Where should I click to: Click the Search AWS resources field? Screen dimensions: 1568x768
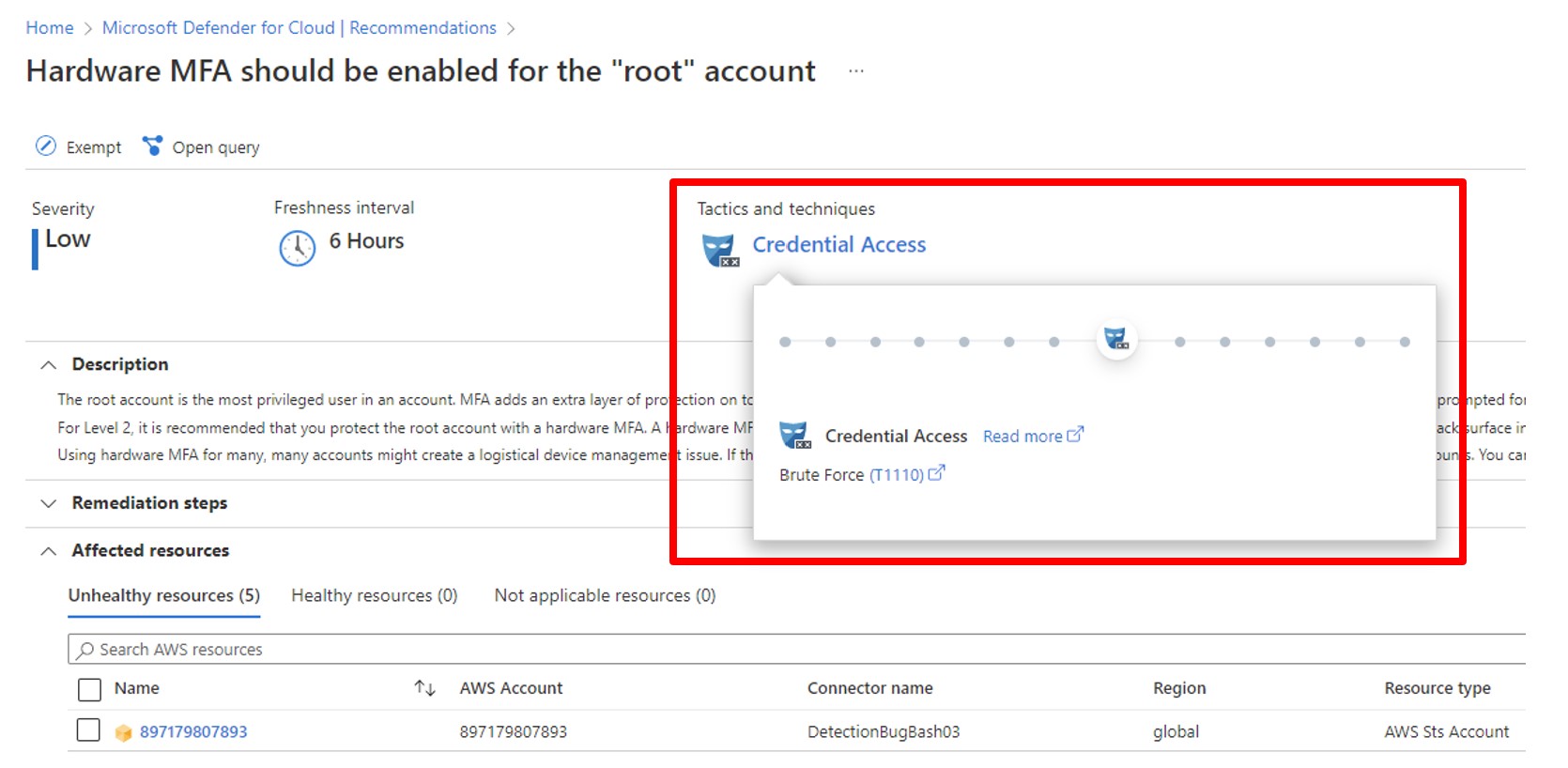(796, 649)
